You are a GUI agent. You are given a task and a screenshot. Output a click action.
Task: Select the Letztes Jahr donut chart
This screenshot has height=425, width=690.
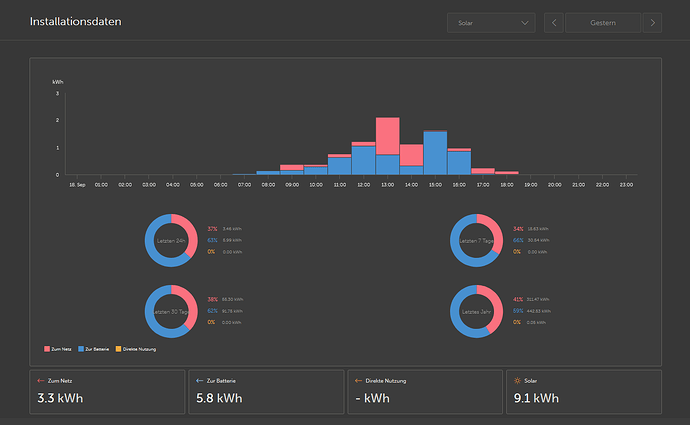[476, 311]
